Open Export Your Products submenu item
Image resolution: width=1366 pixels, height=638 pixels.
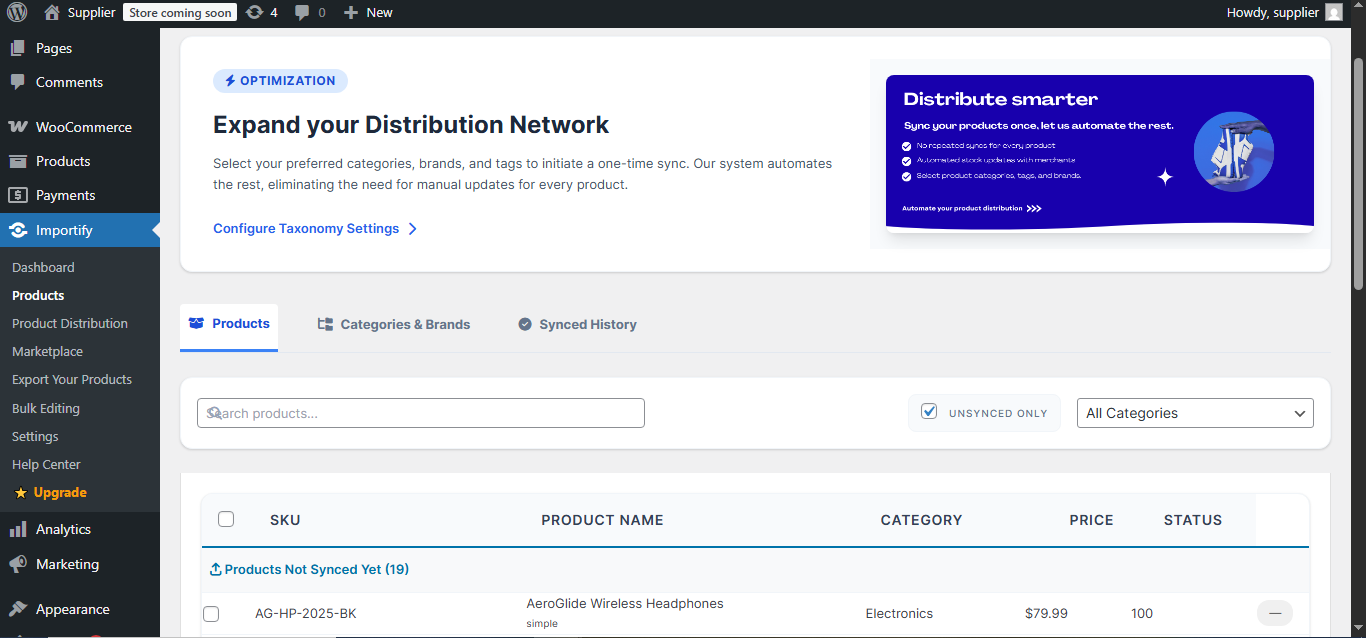tap(72, 379)
